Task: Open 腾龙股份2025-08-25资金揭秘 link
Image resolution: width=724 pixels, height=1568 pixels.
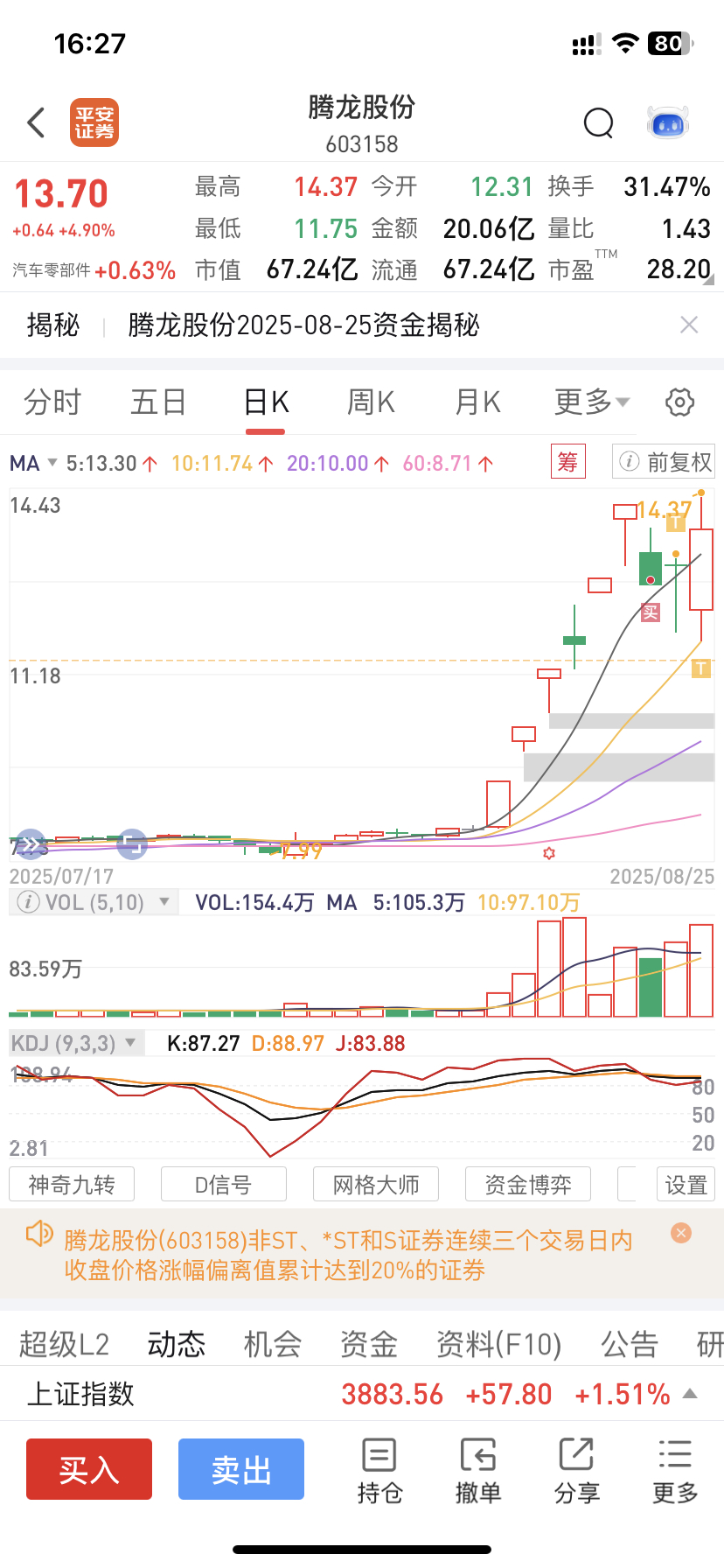Action: [x=304, y=325]
